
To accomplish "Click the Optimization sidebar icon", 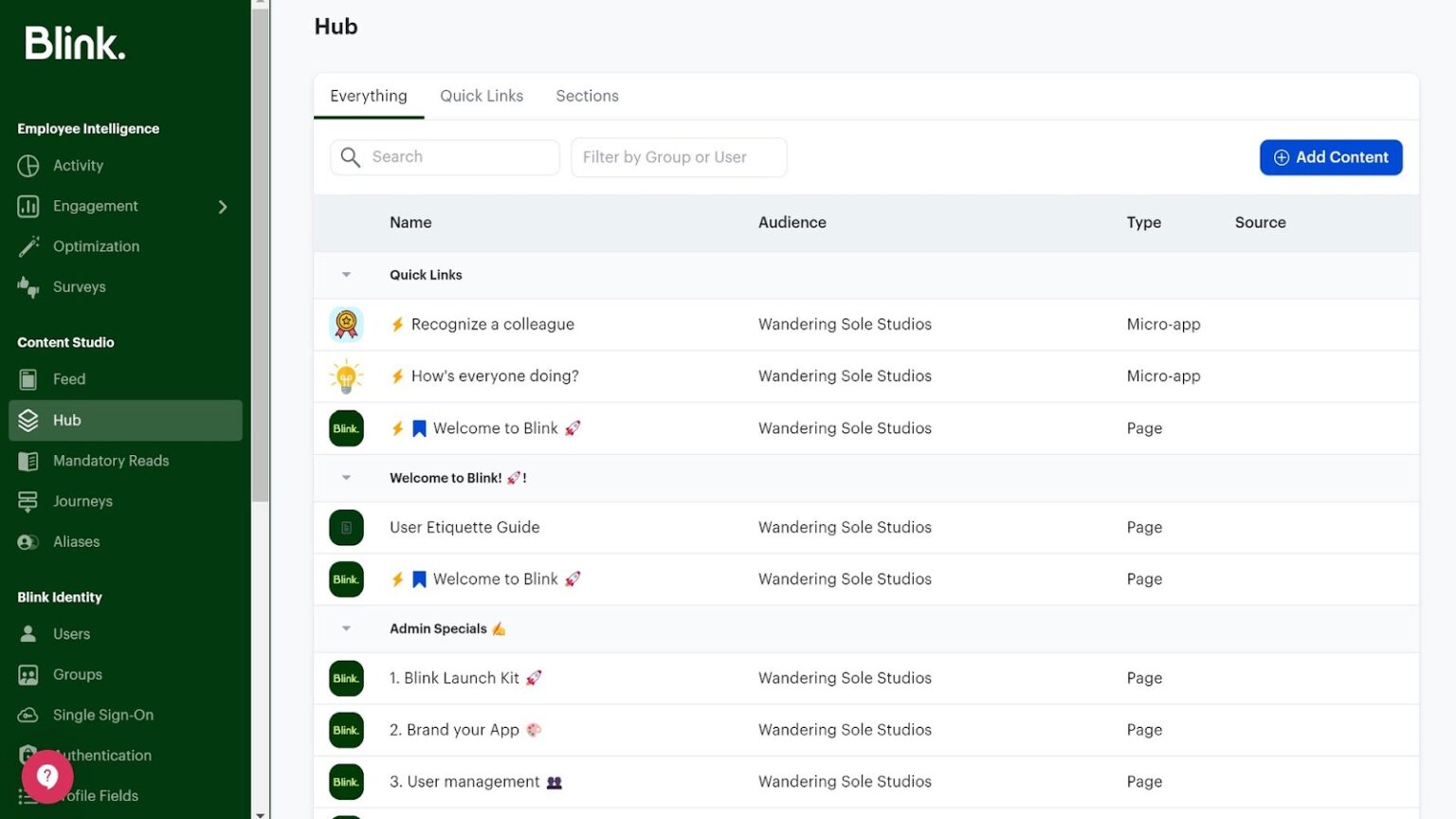I will 29,246.
